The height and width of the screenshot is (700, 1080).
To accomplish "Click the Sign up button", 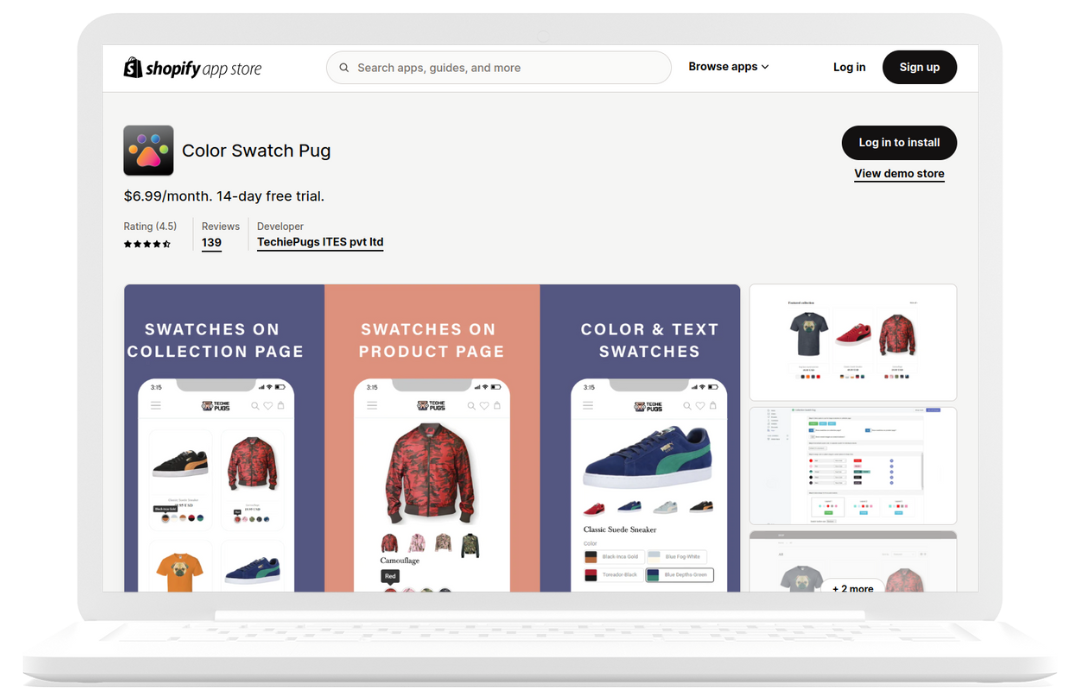I will tap(919, 67).
